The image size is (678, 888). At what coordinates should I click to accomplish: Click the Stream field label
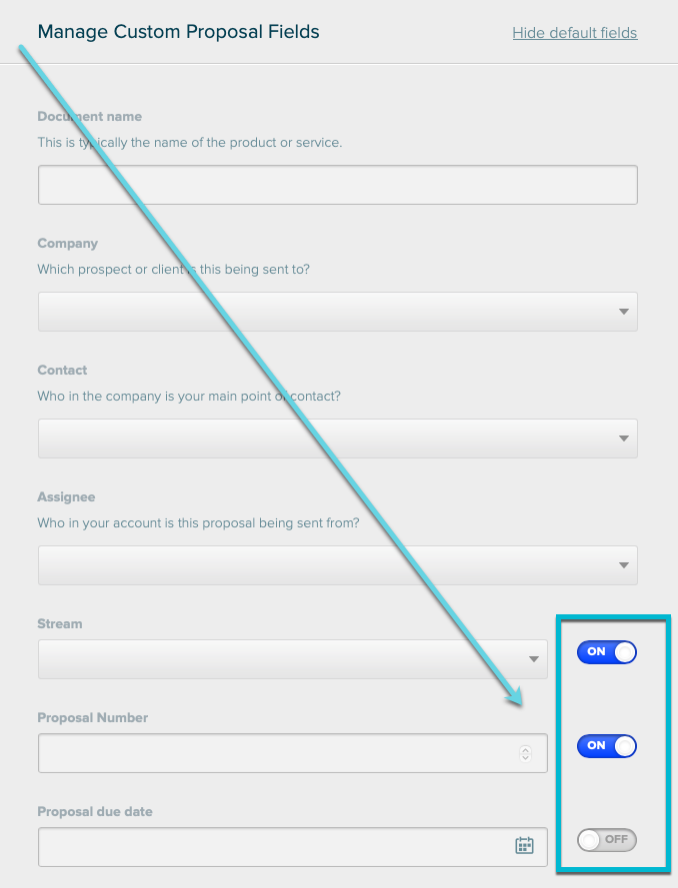[59, 624]
